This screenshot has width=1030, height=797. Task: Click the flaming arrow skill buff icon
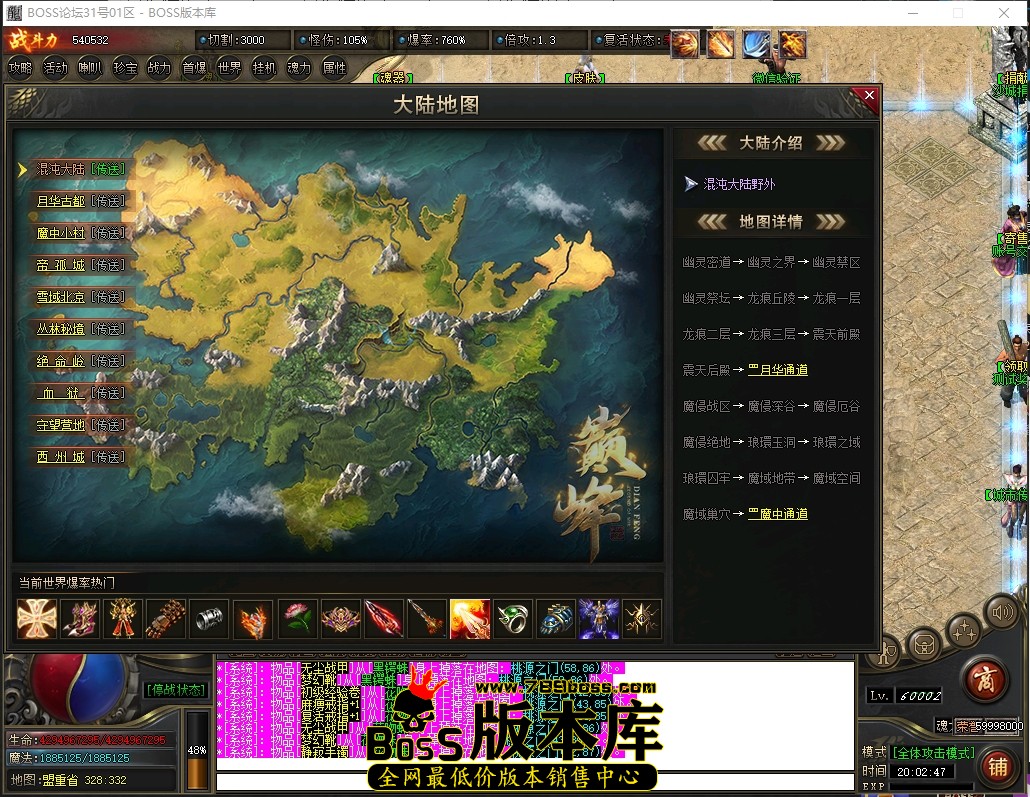[720, 43]
